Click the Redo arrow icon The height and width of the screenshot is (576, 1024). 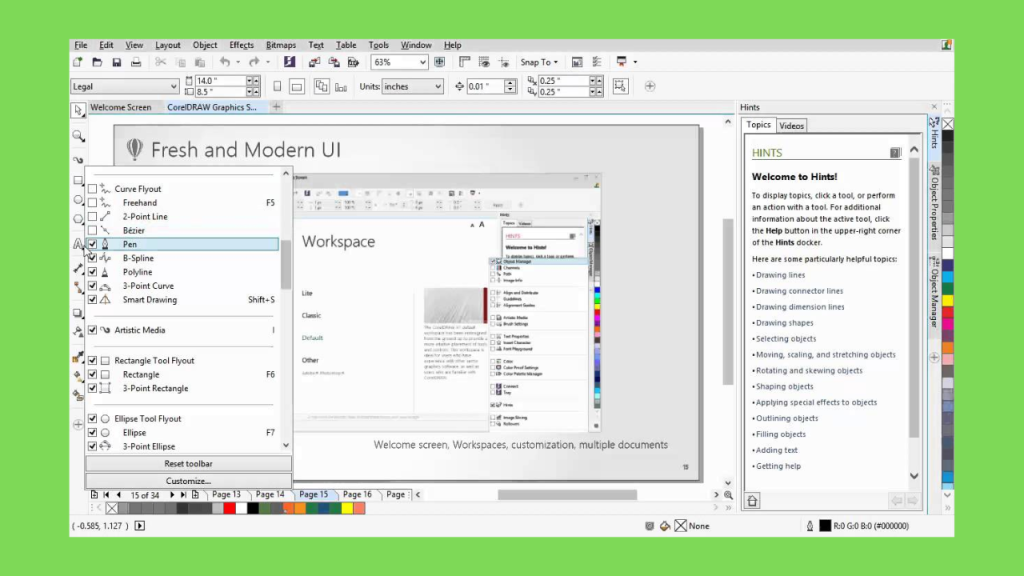254,62
